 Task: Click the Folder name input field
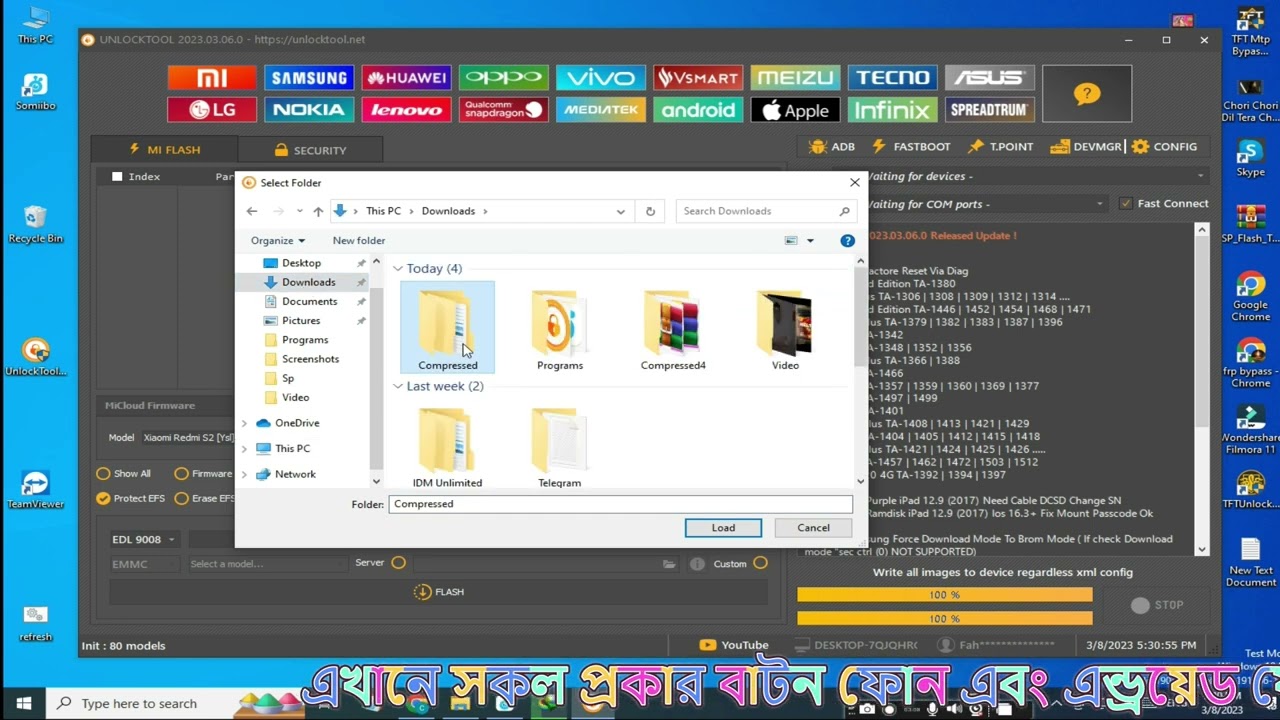pos(620,504)
